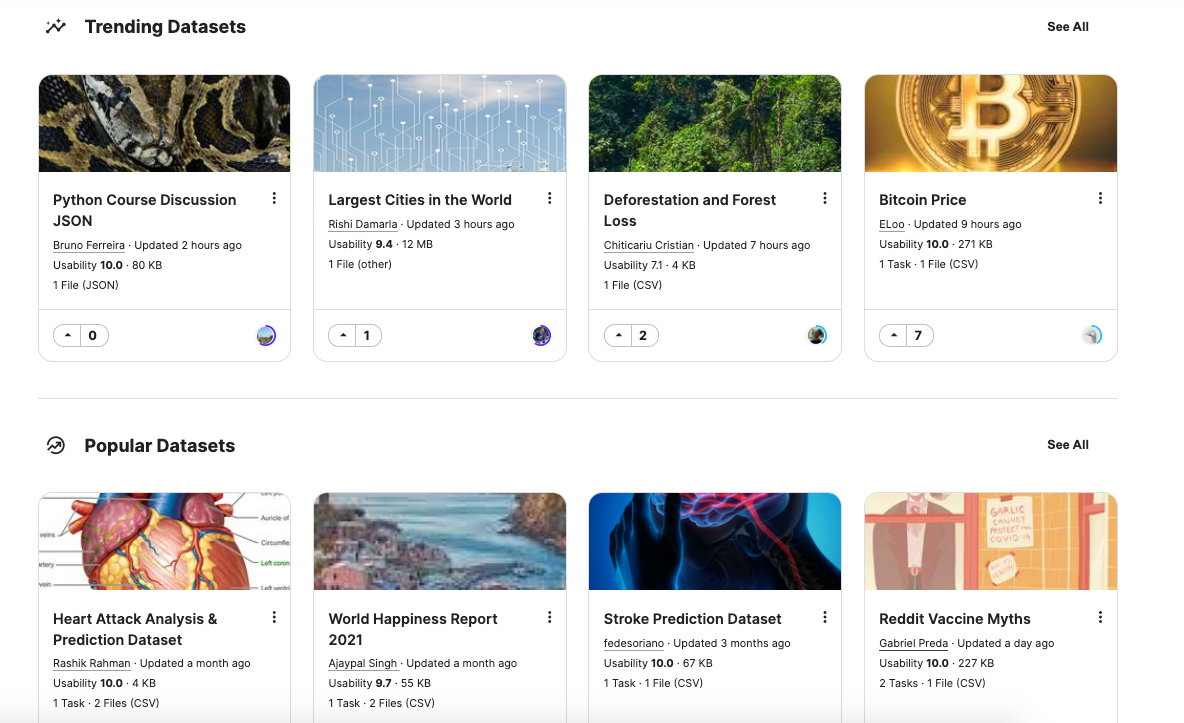The image size is (1184, 723).
Task: Upvote the Largest Cities in the World dataset
Action: [x=343, y=335]
